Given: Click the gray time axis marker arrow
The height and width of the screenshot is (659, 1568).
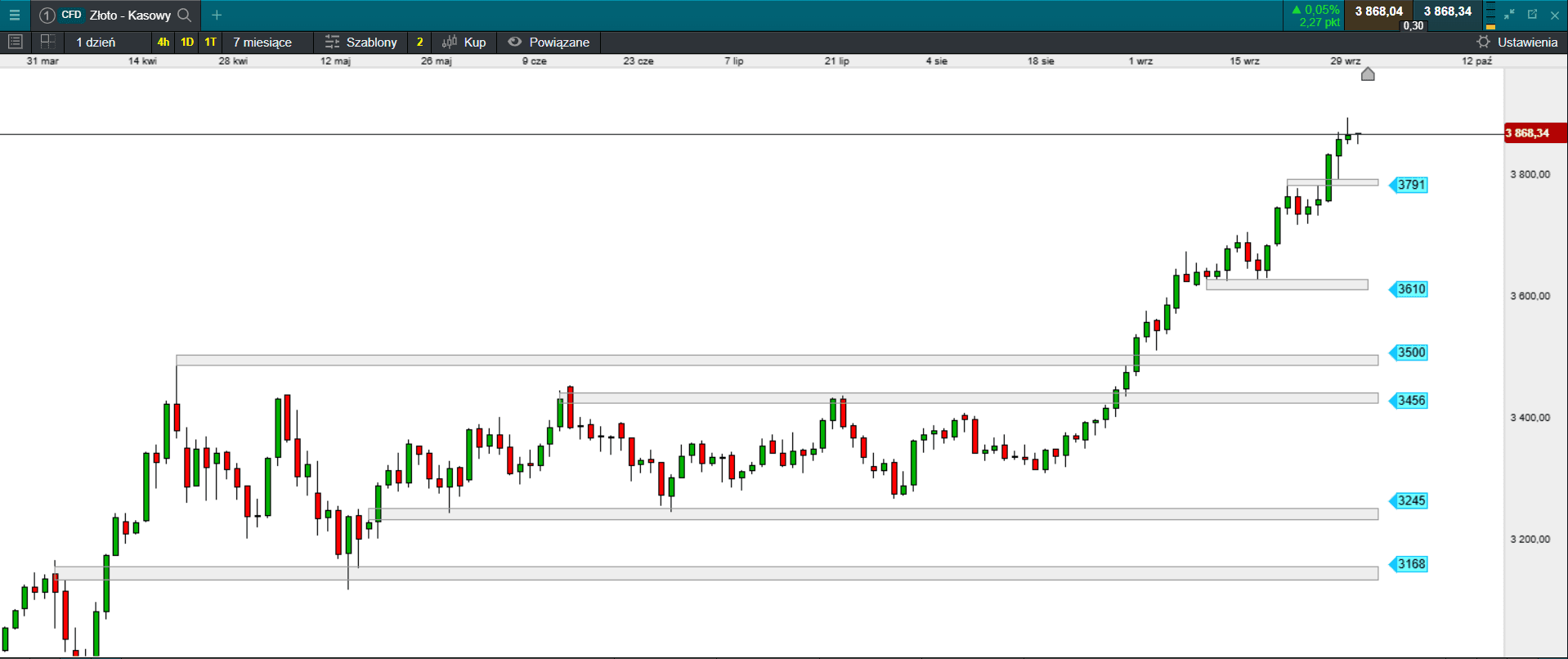Looking at the screenshot, I should [1368, 74].
